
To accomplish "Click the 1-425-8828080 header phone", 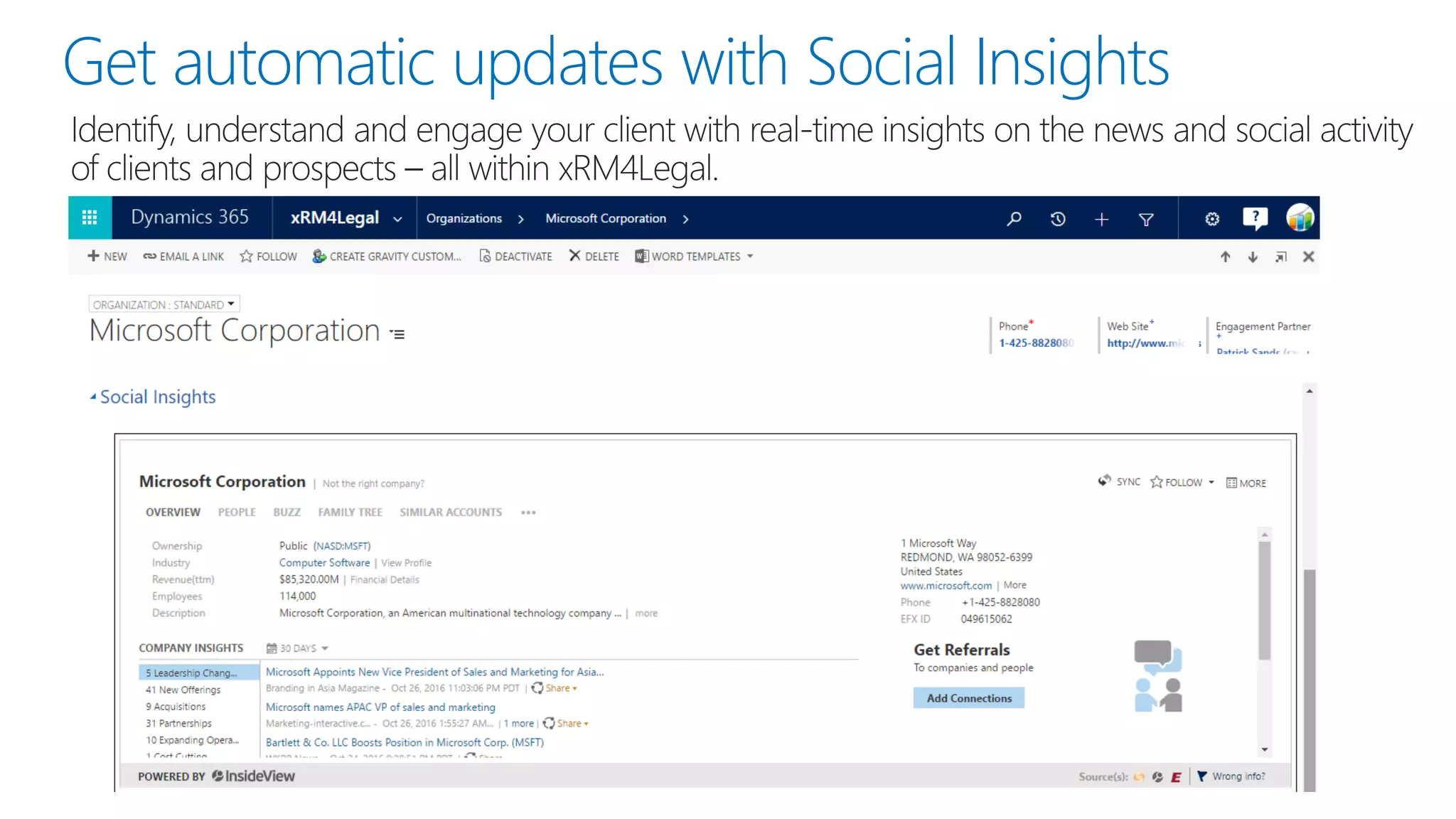I will [x=1036, y=343].
